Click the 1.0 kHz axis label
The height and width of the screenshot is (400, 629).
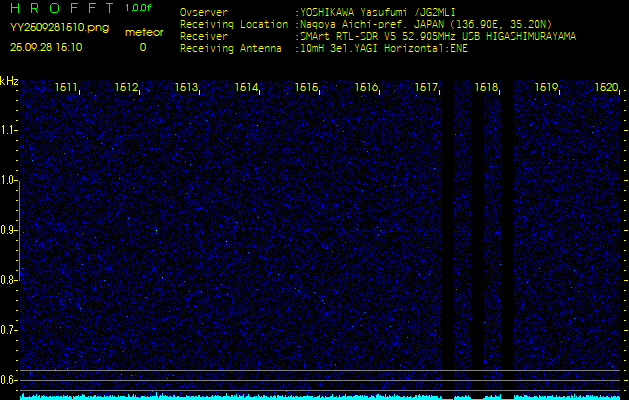(8, 181)
